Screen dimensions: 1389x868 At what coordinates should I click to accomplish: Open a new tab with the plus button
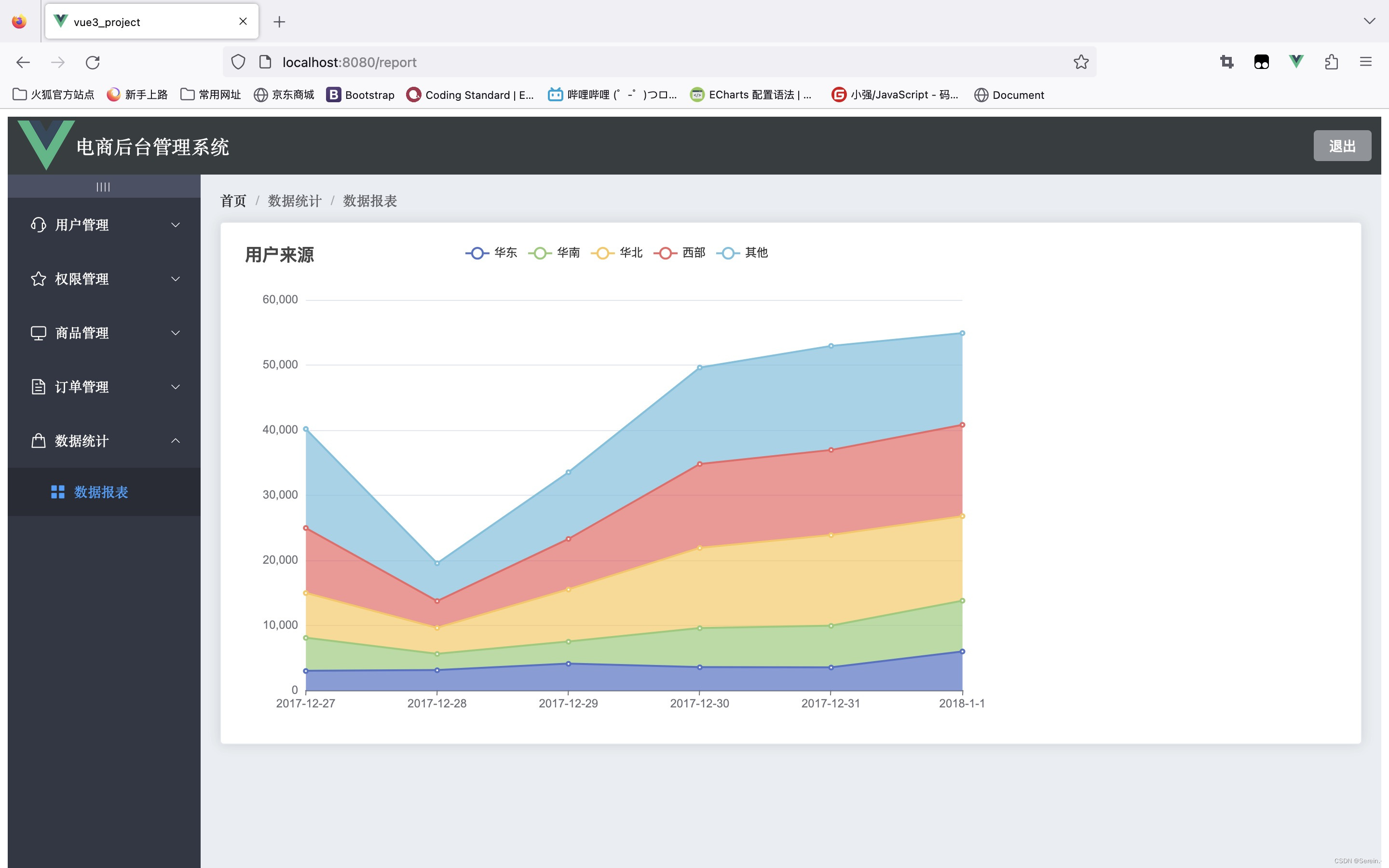(280, 22)
